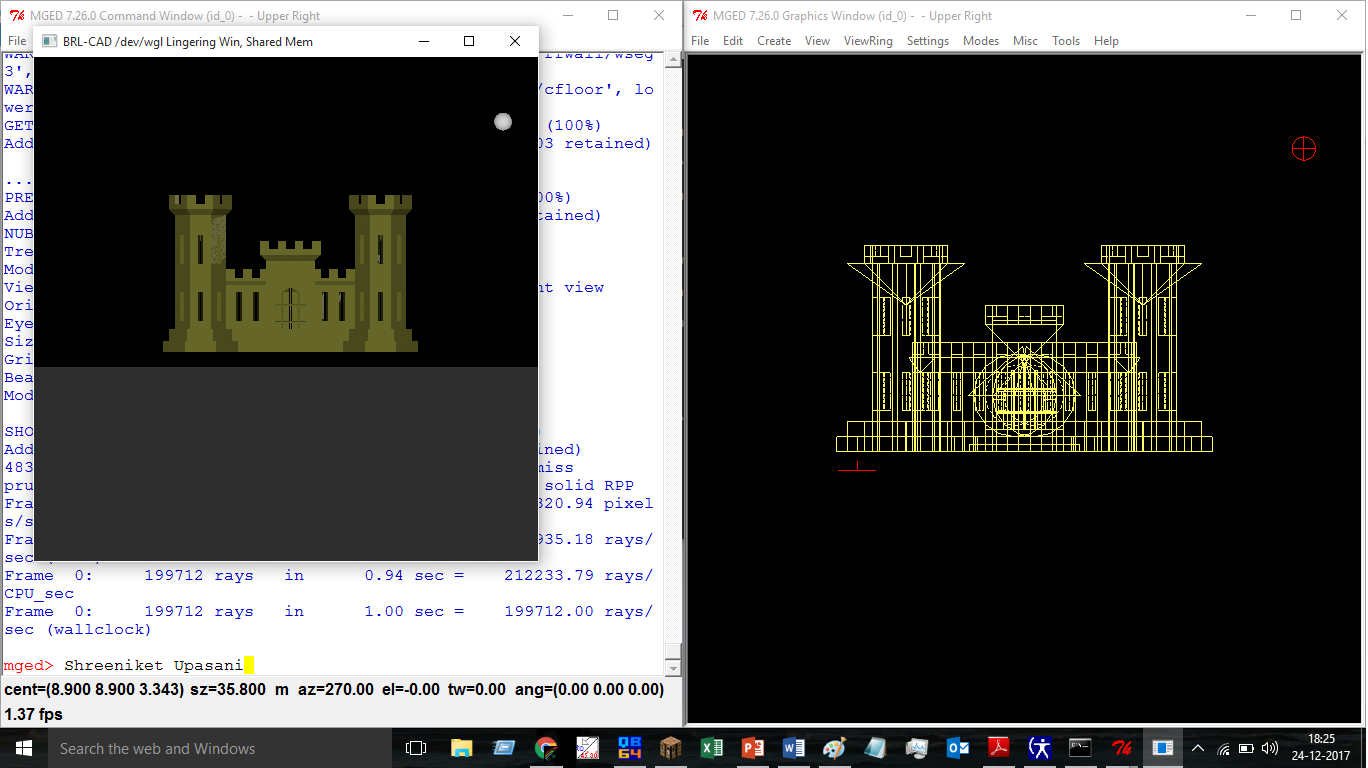The image size is (1368, 768).
Task: Click the MGED Command Window title bar icon
Action: (x=16, y=15)
